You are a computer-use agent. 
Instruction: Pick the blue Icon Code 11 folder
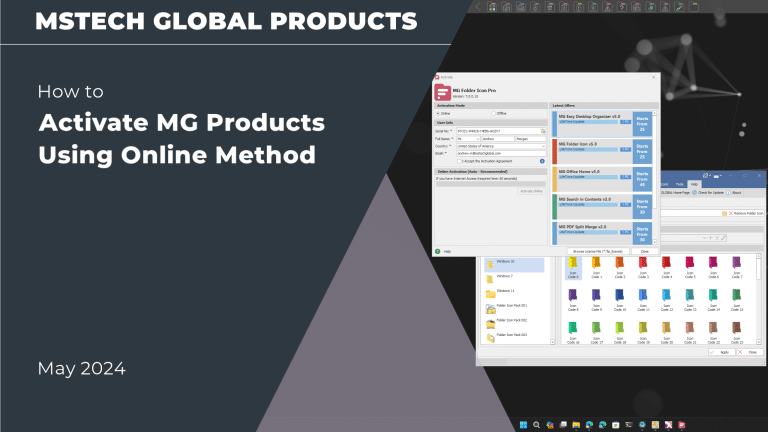click(643, 300)
